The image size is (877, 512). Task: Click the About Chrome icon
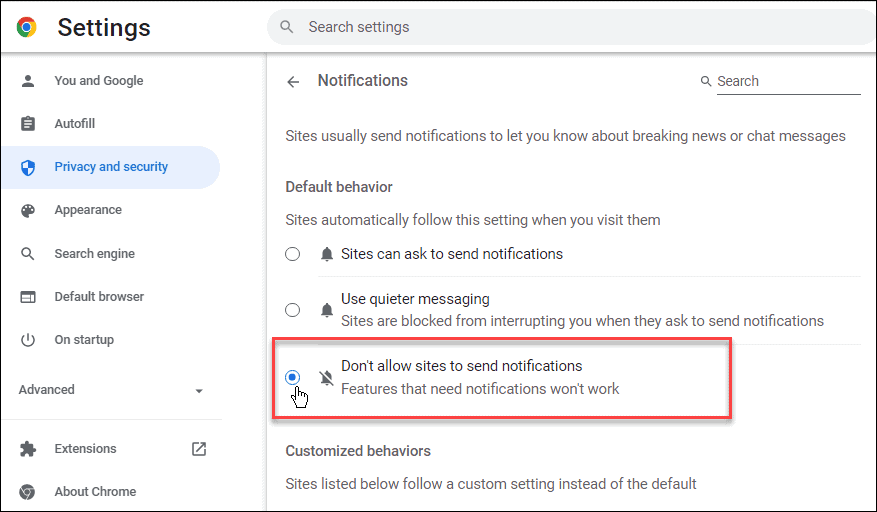click(x=27, y=492)
